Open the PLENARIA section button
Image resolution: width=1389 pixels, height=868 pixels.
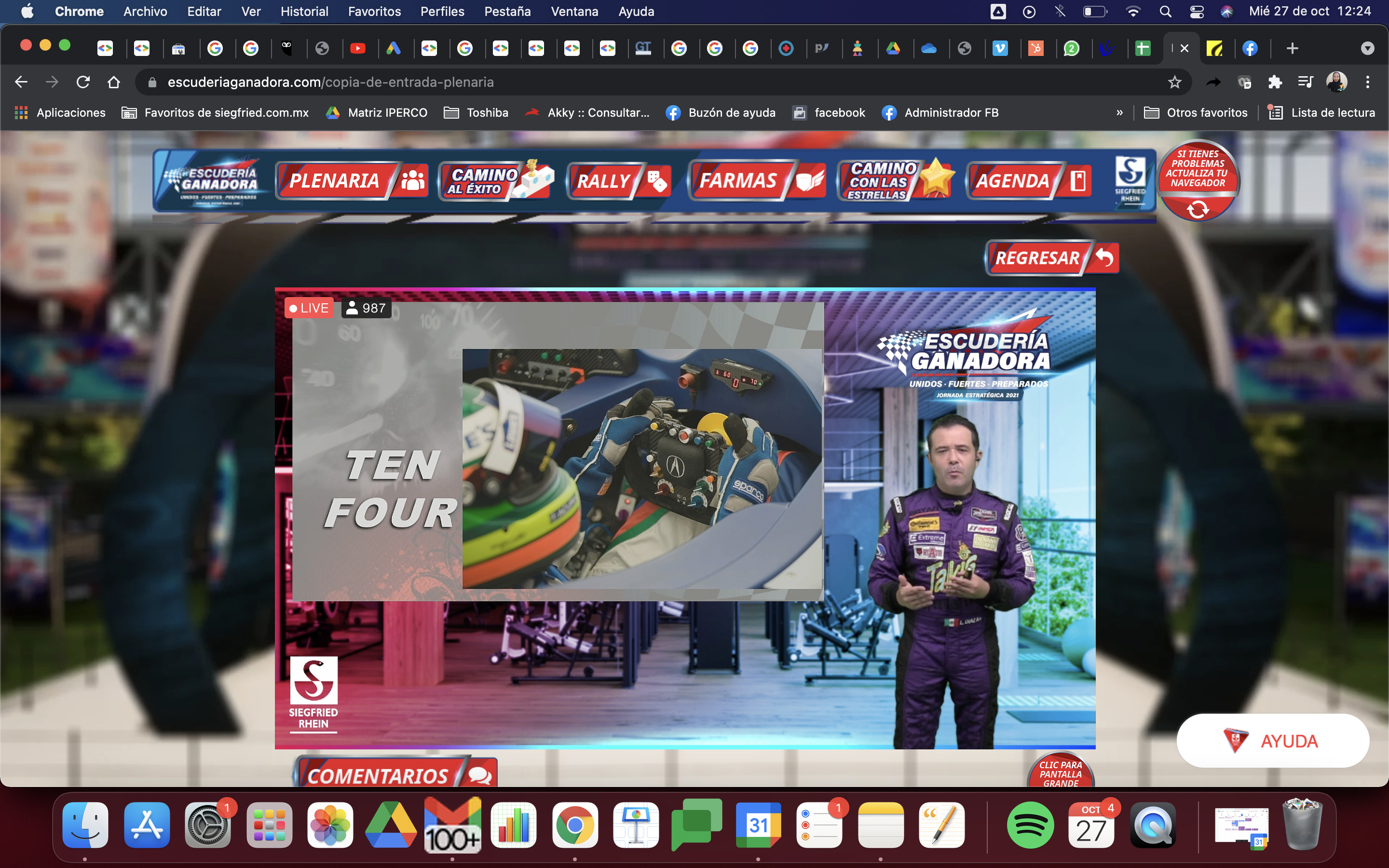[x=352, y=181]
